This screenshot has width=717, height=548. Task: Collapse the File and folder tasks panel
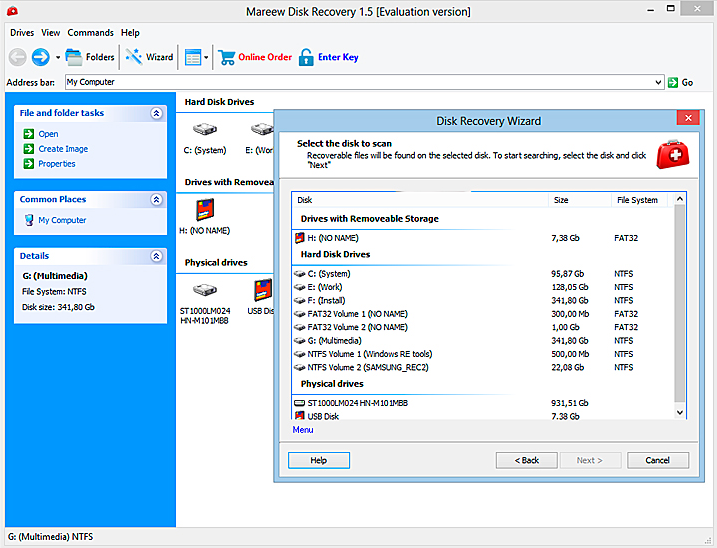(x=156, y=114)
